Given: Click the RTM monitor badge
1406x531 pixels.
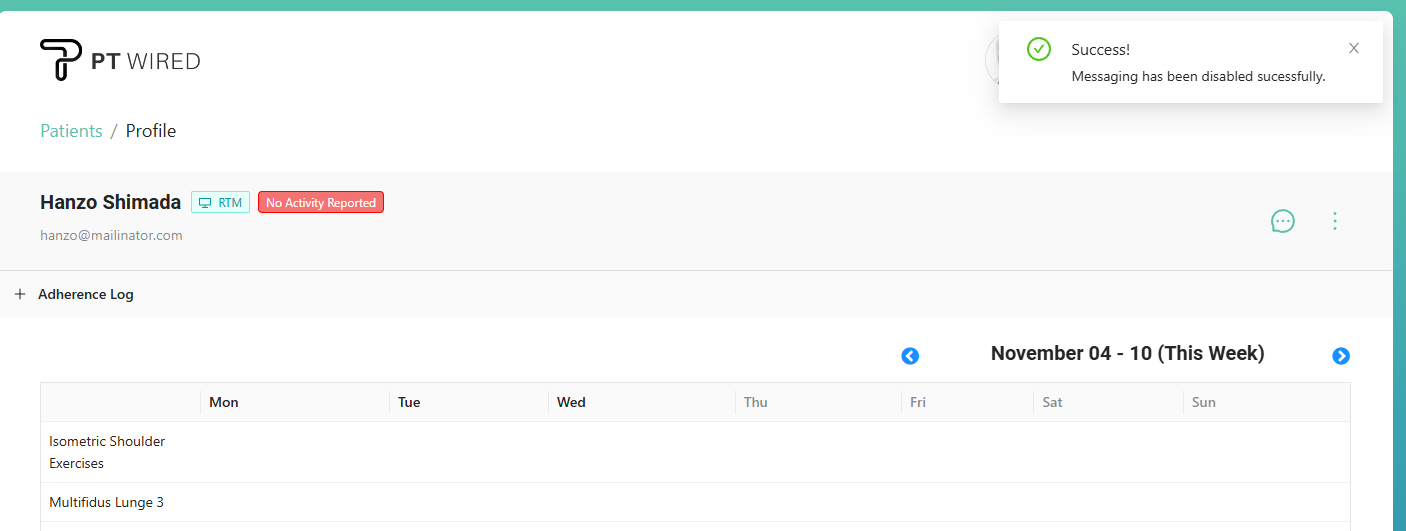Looking at the screenshot, I should [220, 202].
